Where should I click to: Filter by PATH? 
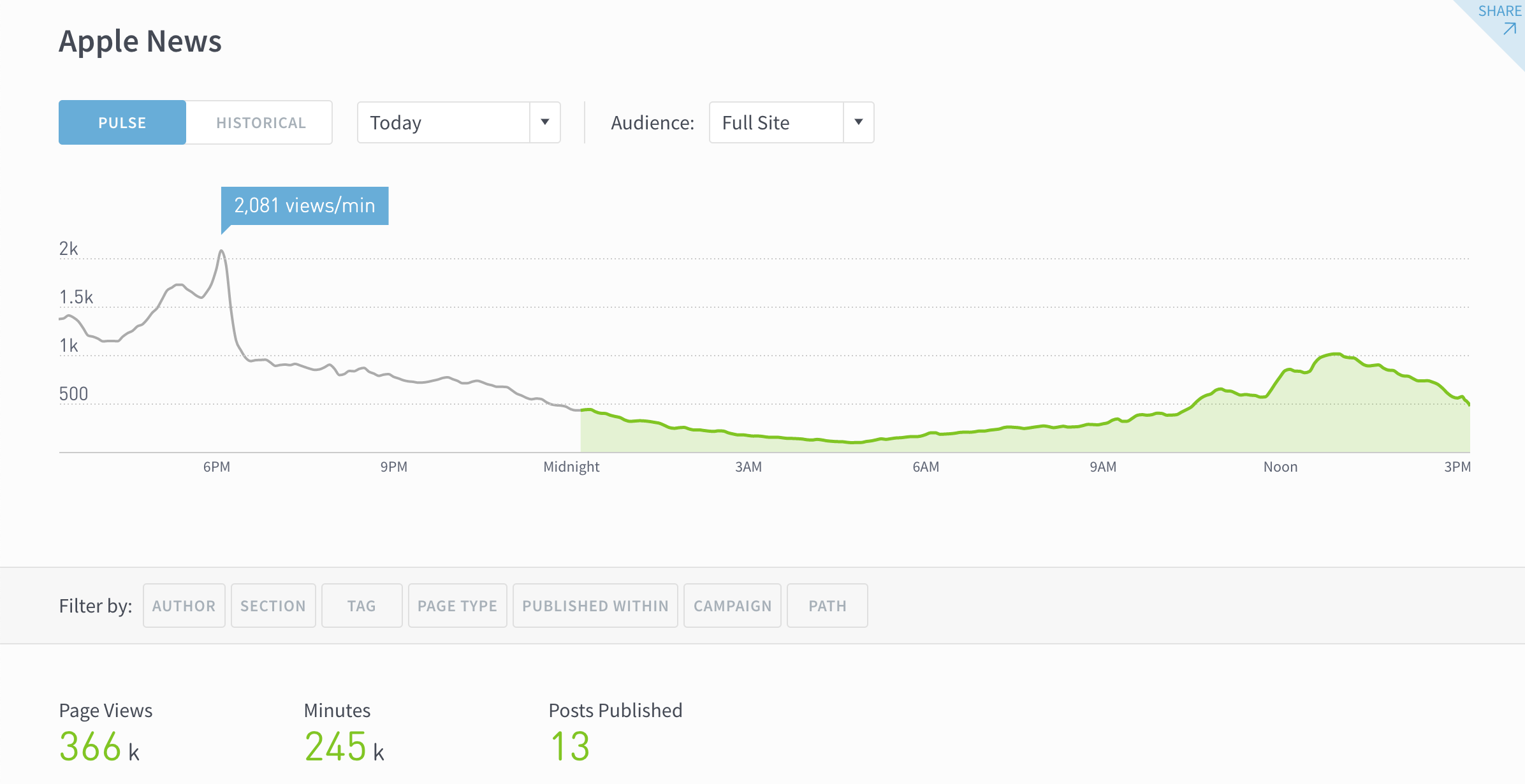coord(828,606)
